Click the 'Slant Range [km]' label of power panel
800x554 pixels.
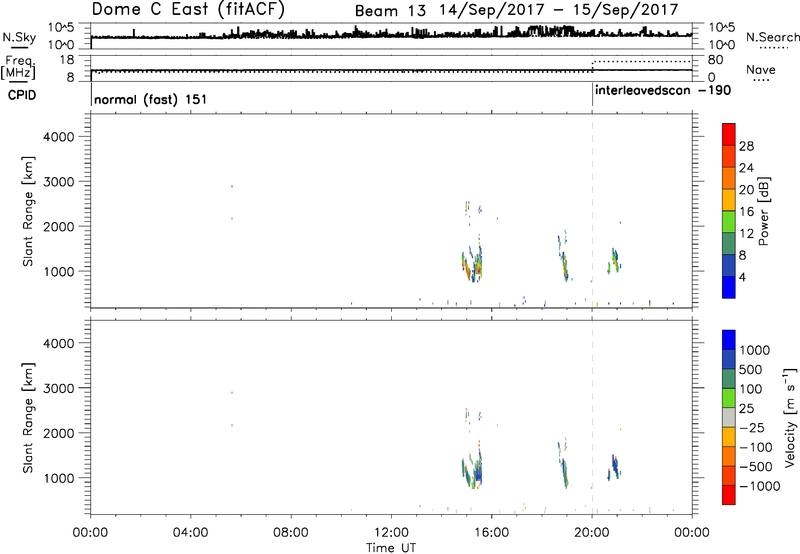(x=28, y=211)
